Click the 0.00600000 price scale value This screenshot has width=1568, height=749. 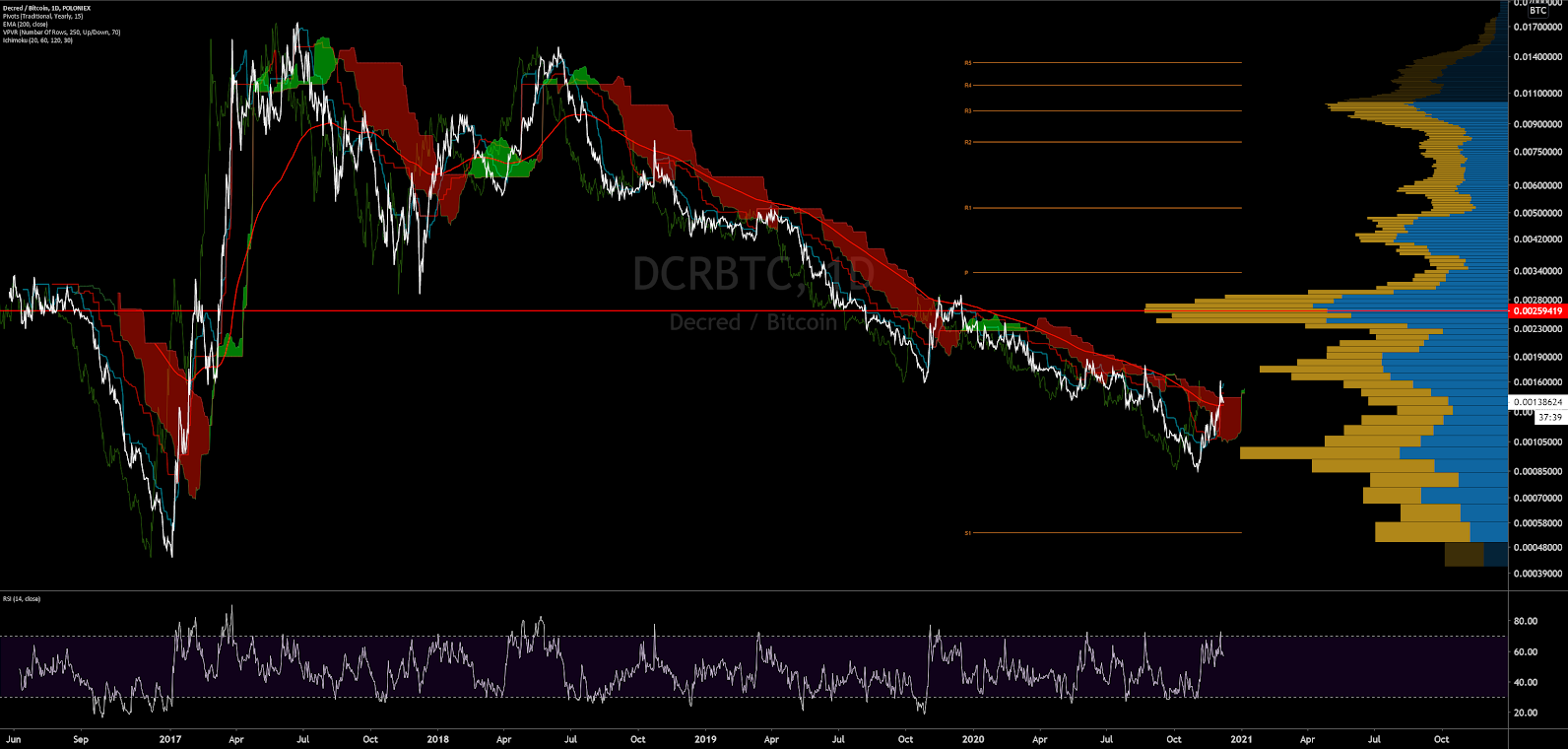coord(1537,185)
